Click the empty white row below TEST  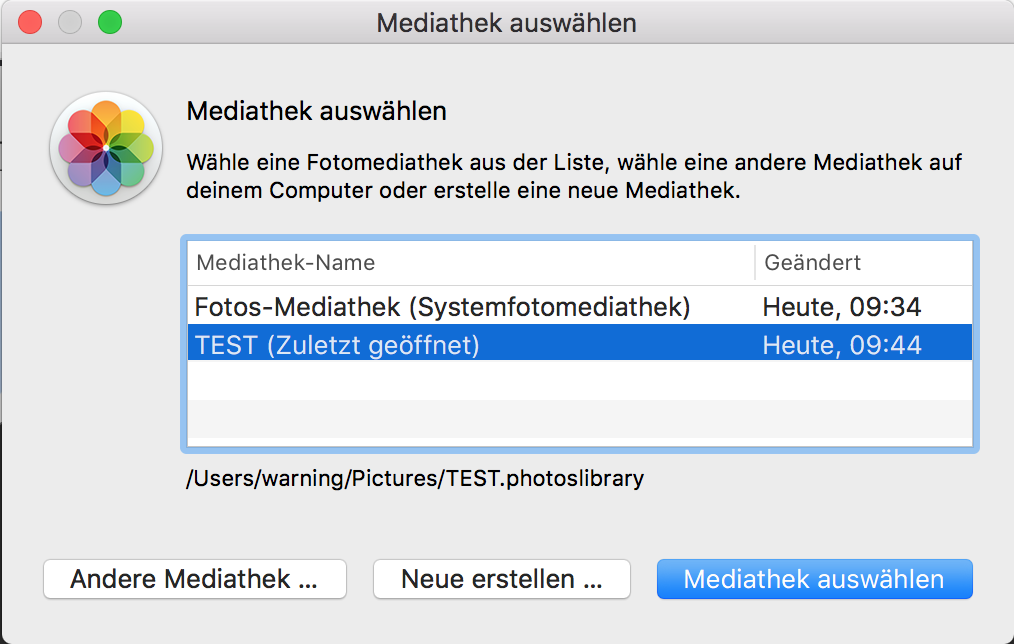click(x=578, y=380)
